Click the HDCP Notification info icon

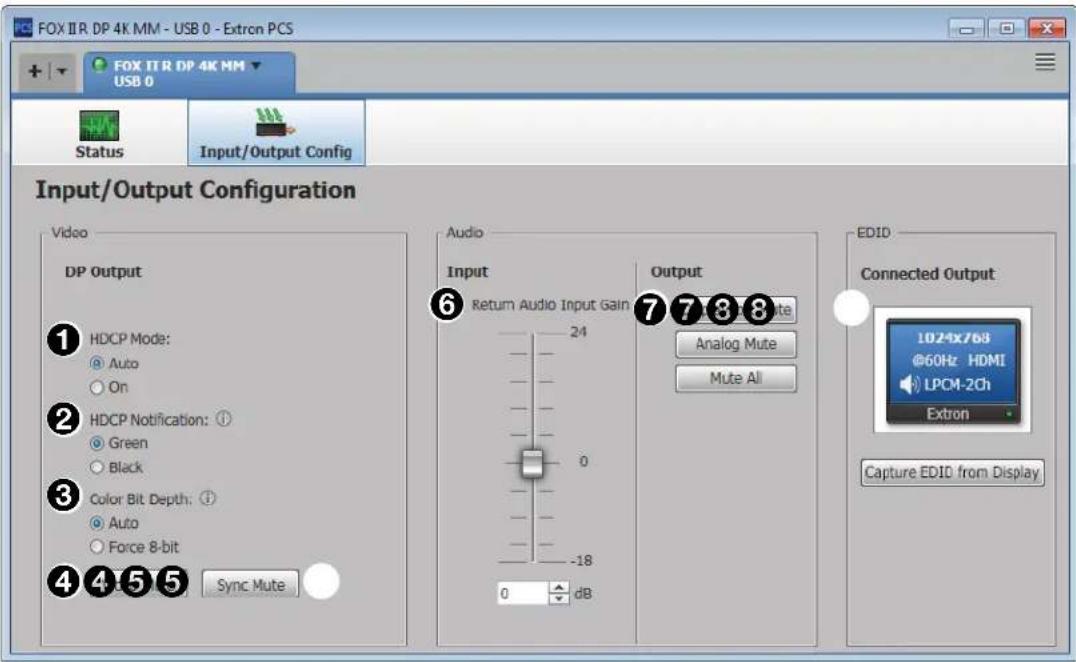click(224, 418)
